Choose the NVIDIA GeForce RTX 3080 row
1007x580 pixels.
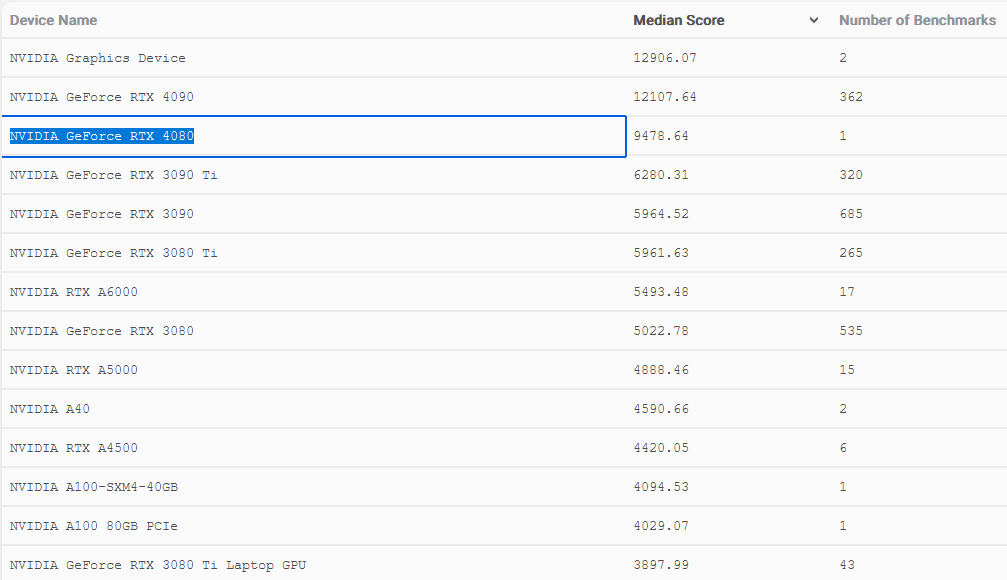(x=102, y=331)
